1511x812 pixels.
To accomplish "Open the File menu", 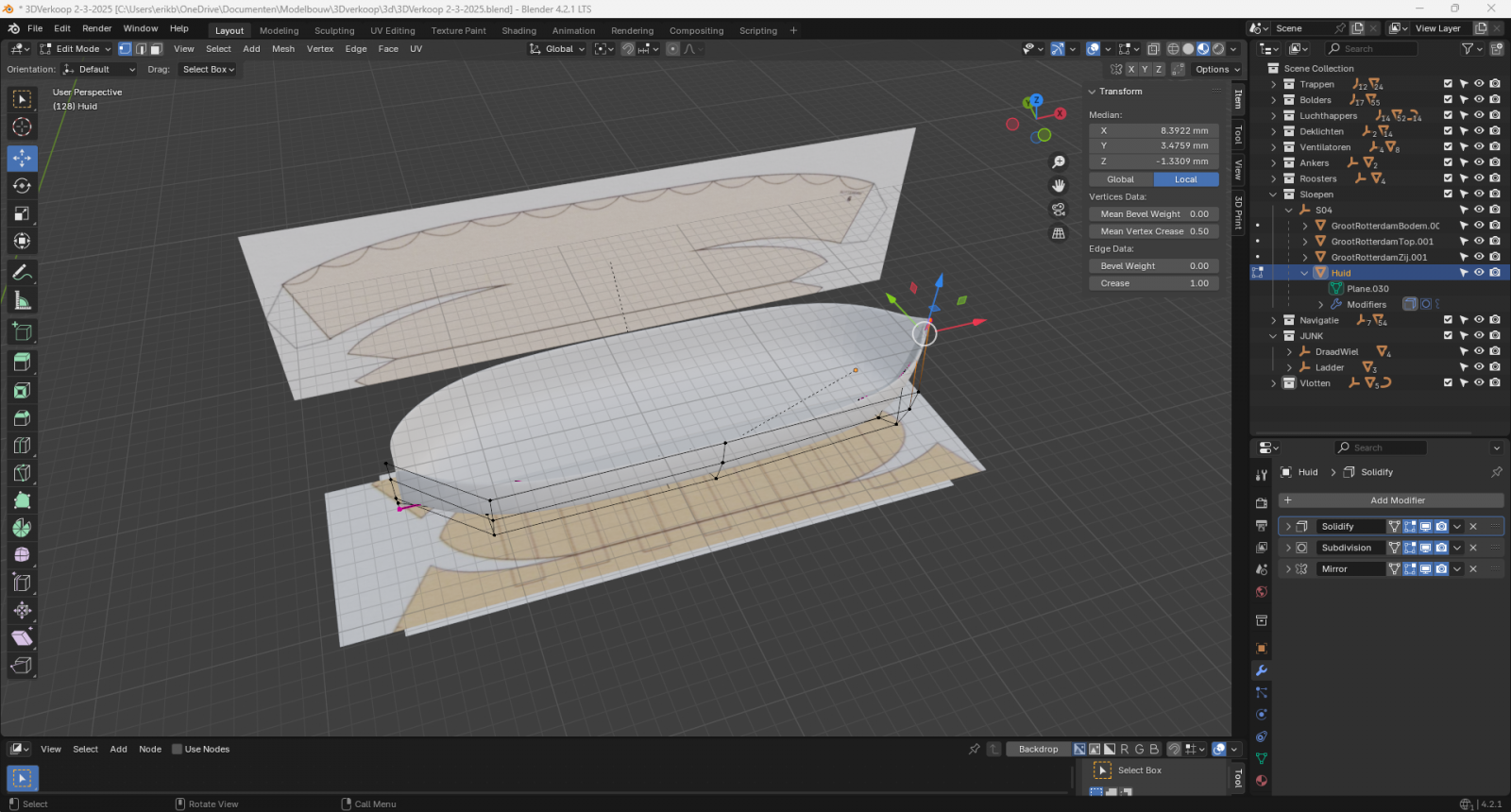I will [x=35, y=28].
